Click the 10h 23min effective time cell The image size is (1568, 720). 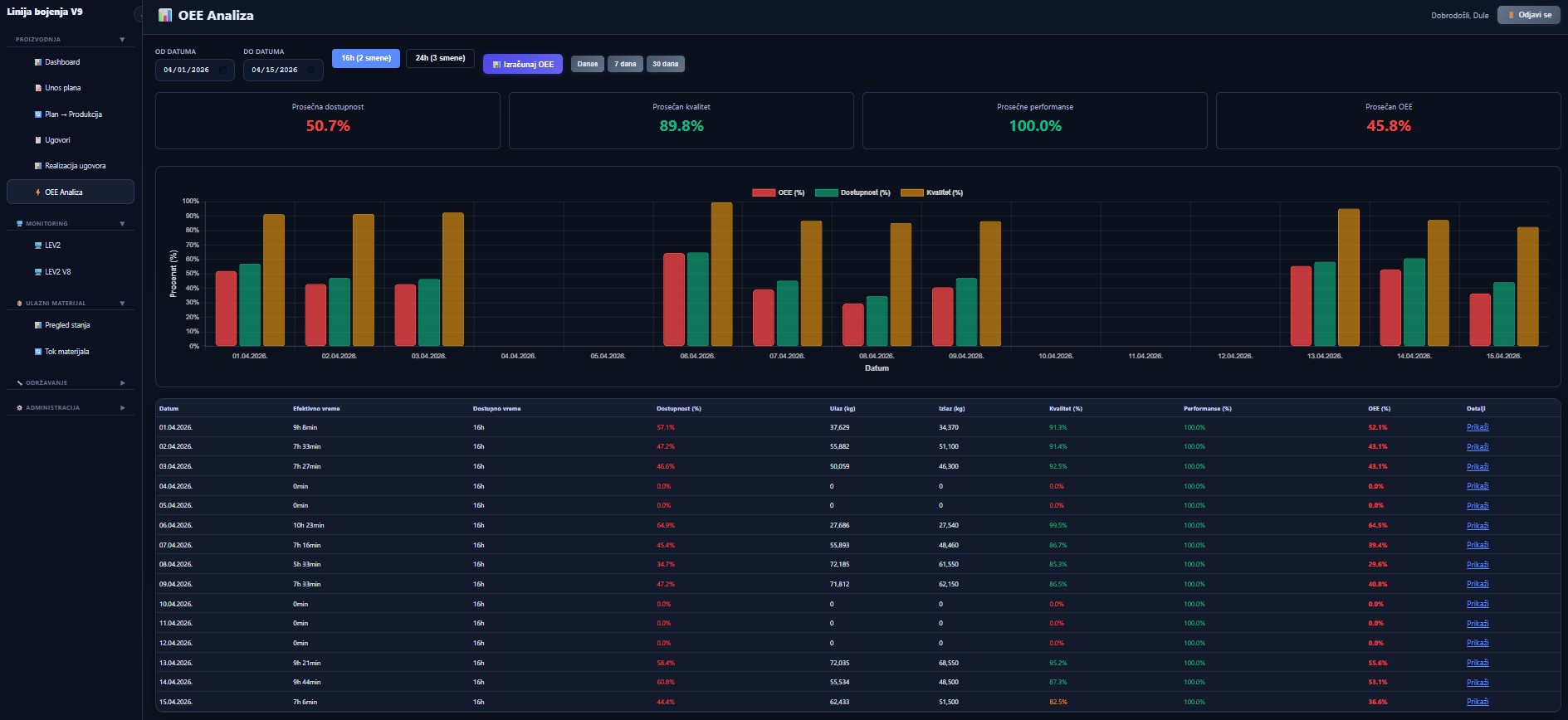tap(309, 525)
